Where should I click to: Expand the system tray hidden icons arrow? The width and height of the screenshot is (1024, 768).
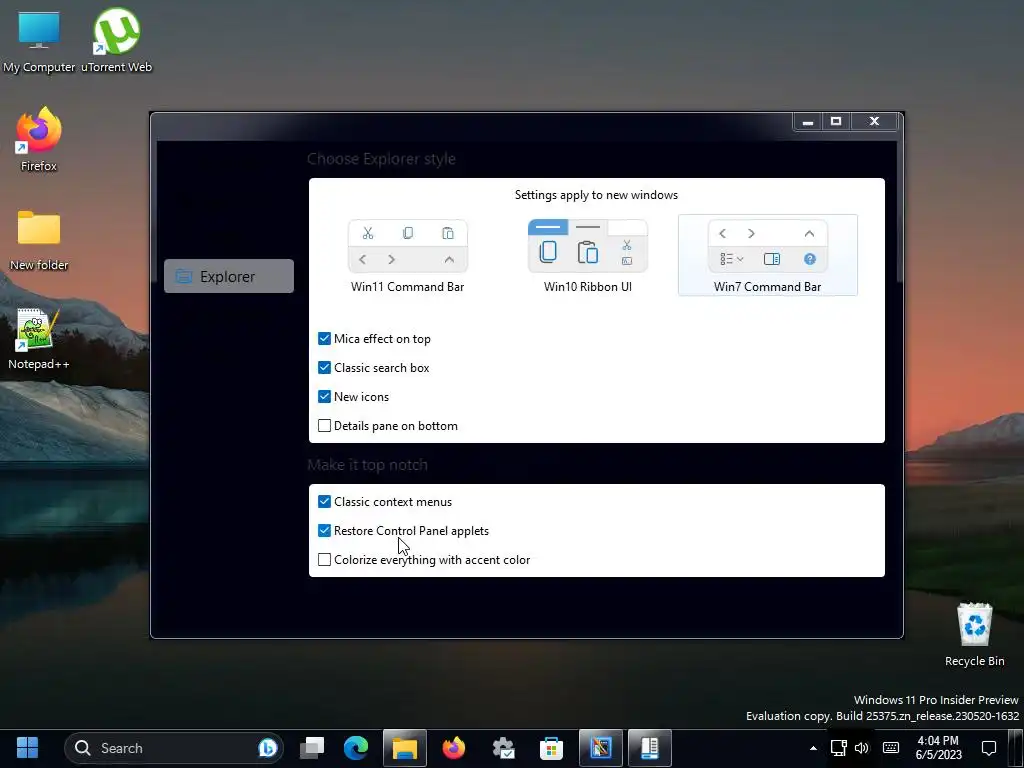pyautogui.click(x=813, y=748)
